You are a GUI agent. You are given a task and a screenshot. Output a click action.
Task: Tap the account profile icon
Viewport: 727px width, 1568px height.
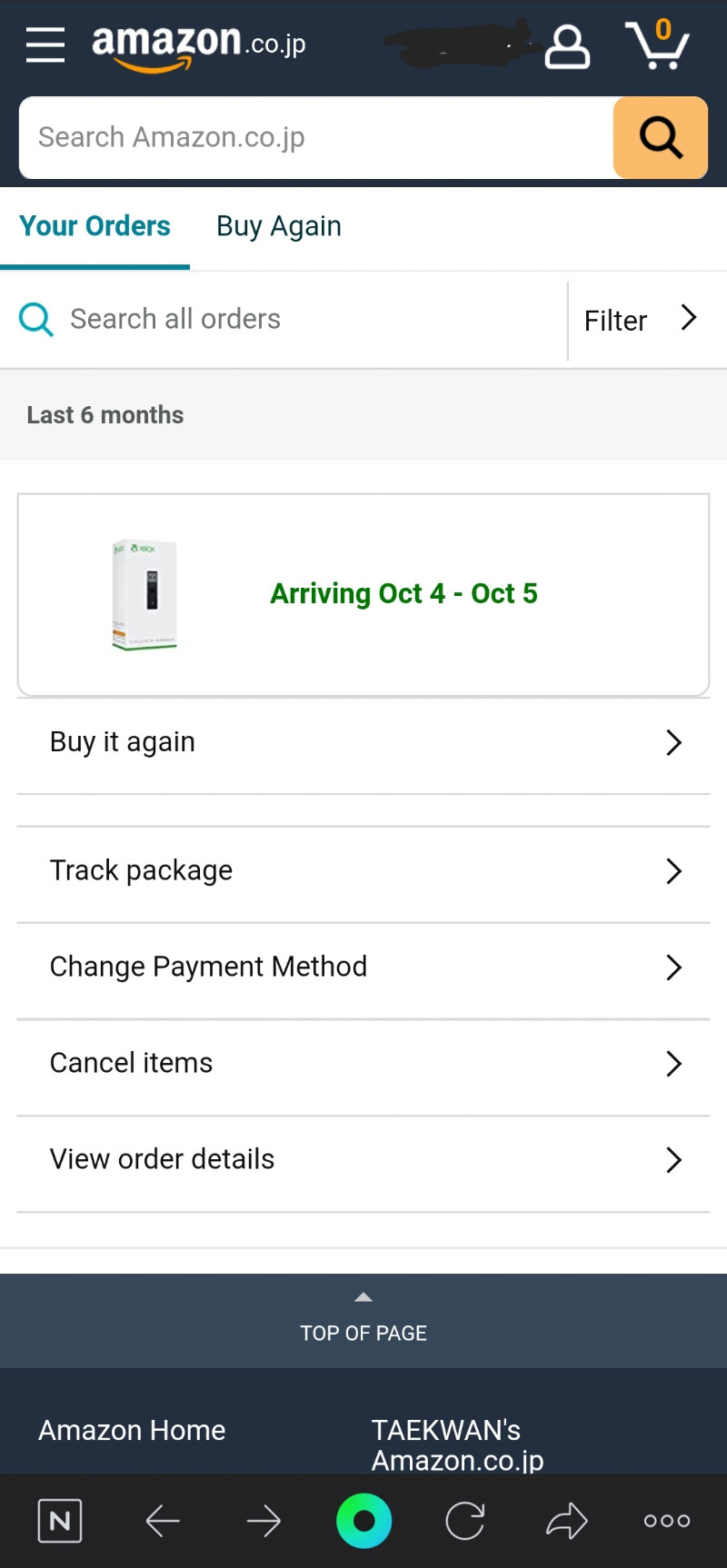click(x=567, y=46)
